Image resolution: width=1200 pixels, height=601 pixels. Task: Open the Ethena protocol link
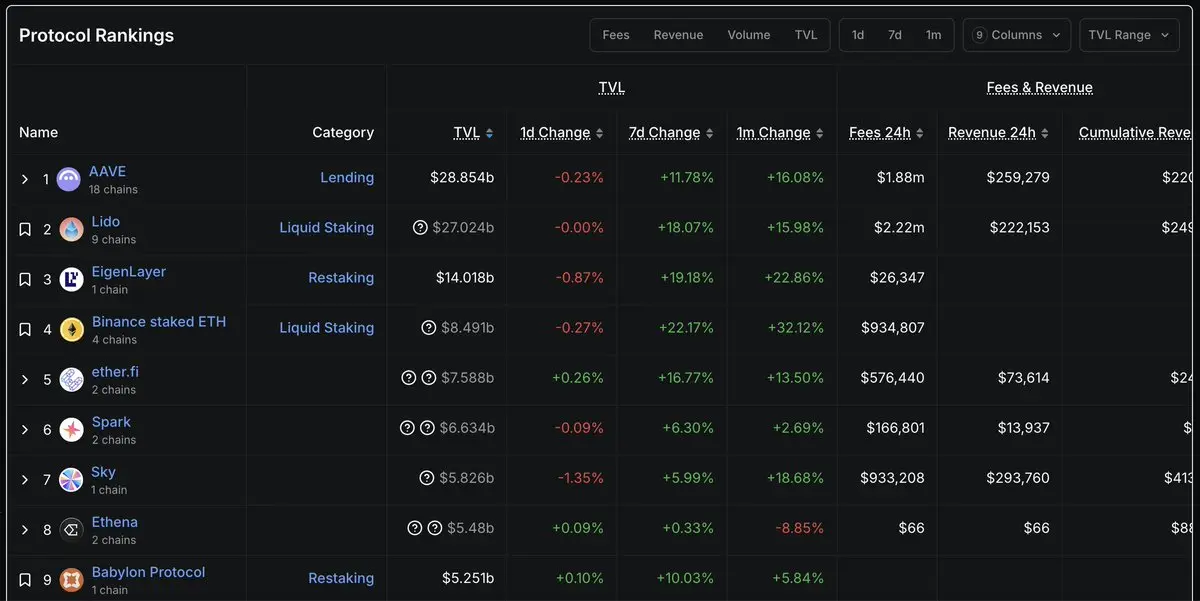coord(115,522)
